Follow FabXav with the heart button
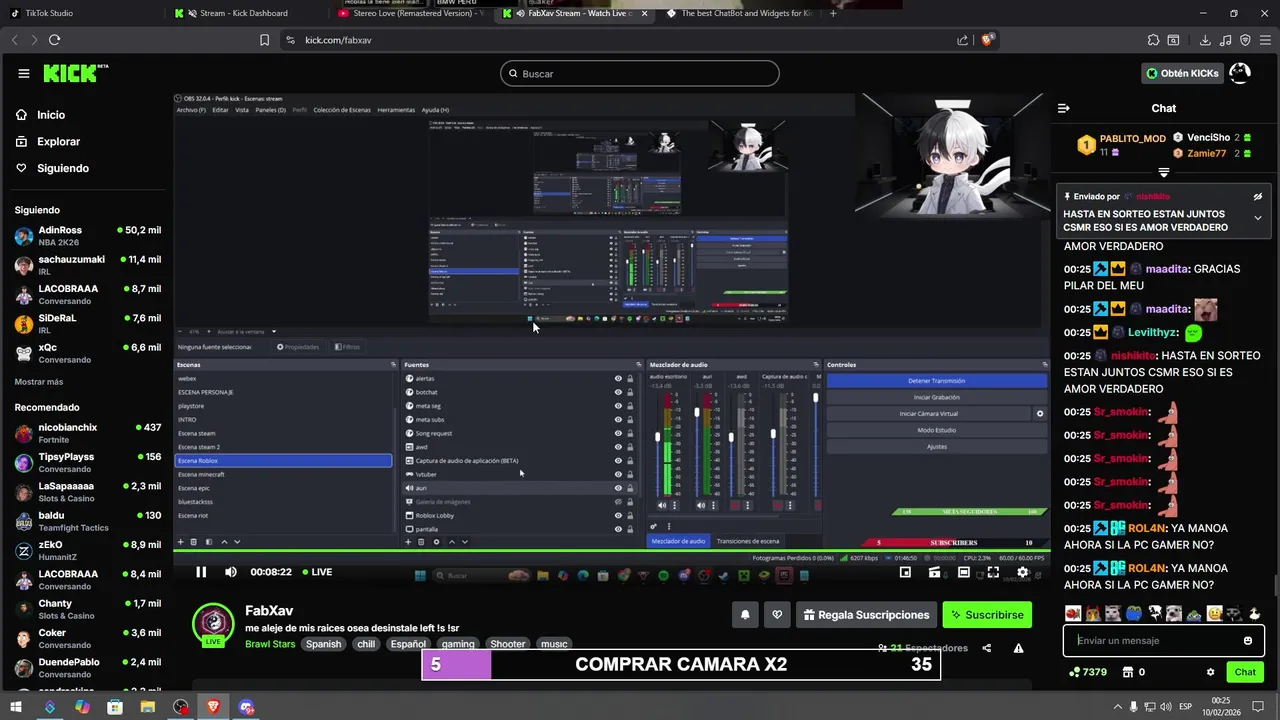The width and height of the screenshot is (1280, 720). coord(777,615)
